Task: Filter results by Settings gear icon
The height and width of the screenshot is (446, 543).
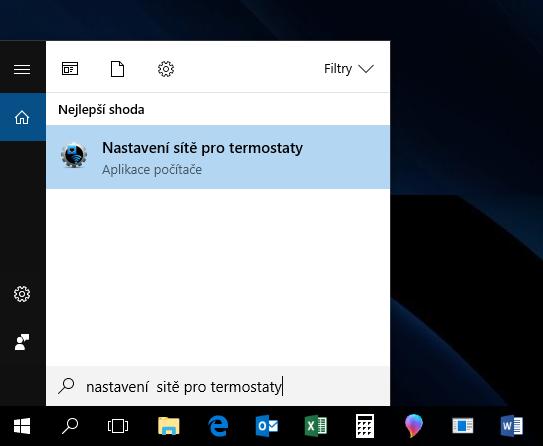Action: (166, 69)
